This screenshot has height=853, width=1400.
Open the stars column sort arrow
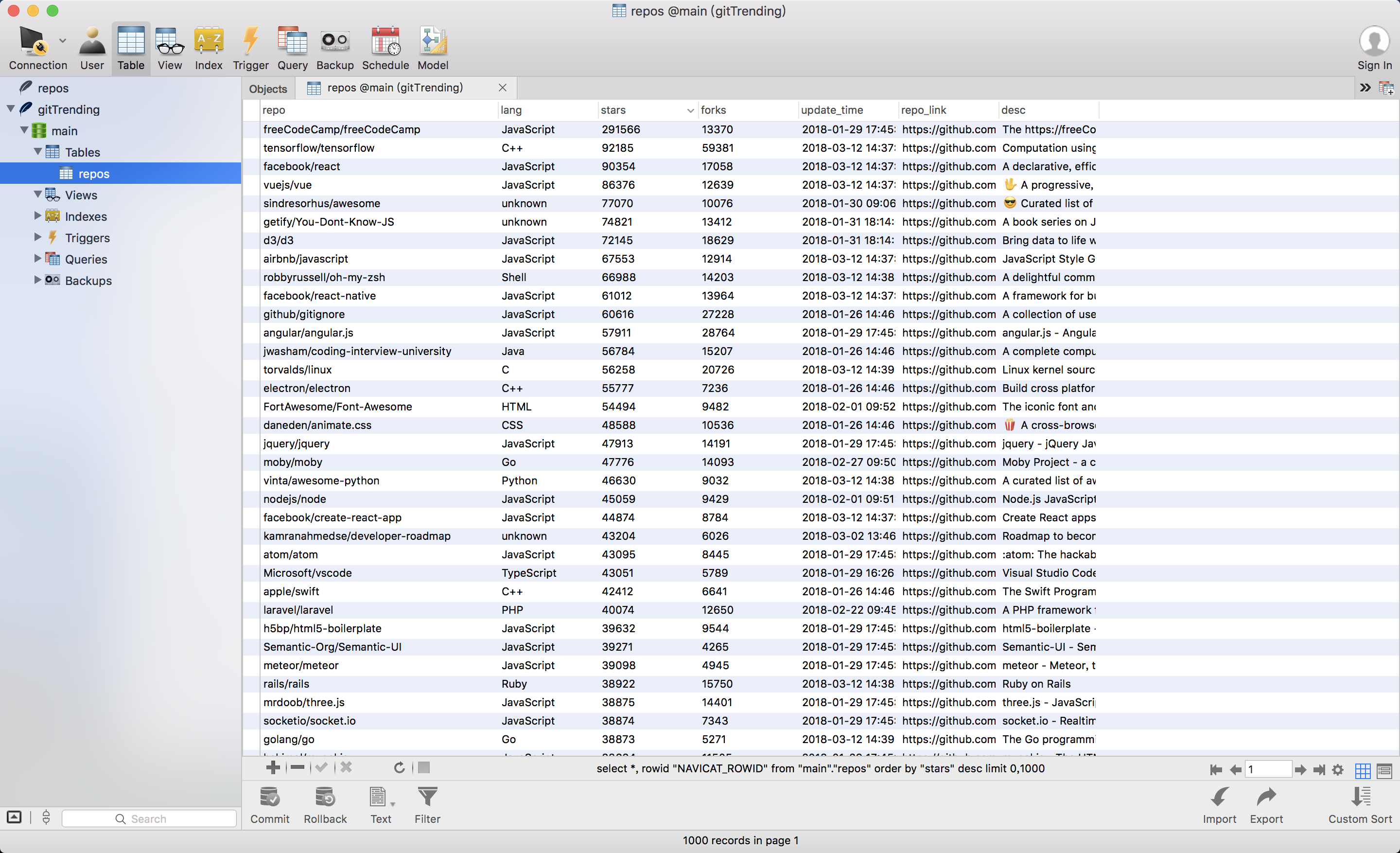pyautogui.click(x=690, y=111)
